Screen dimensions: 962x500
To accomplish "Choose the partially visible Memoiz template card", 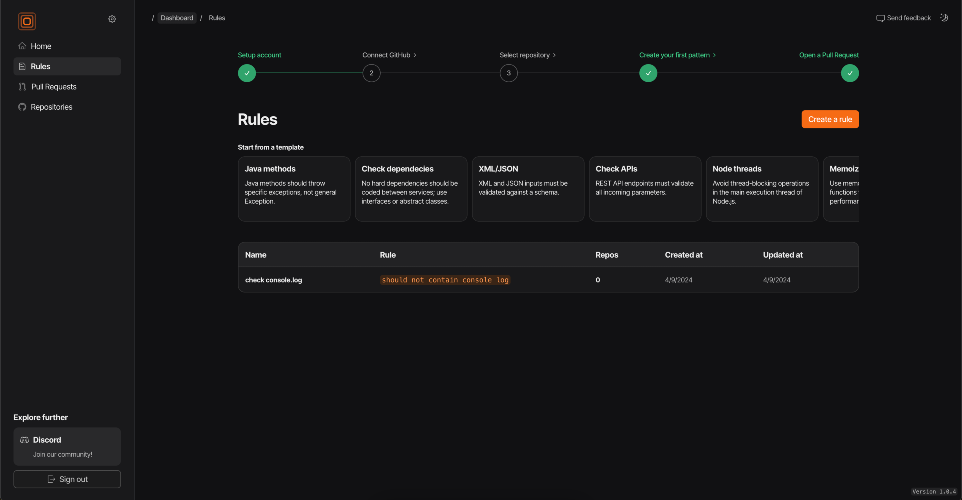I will tap(841, 189).
